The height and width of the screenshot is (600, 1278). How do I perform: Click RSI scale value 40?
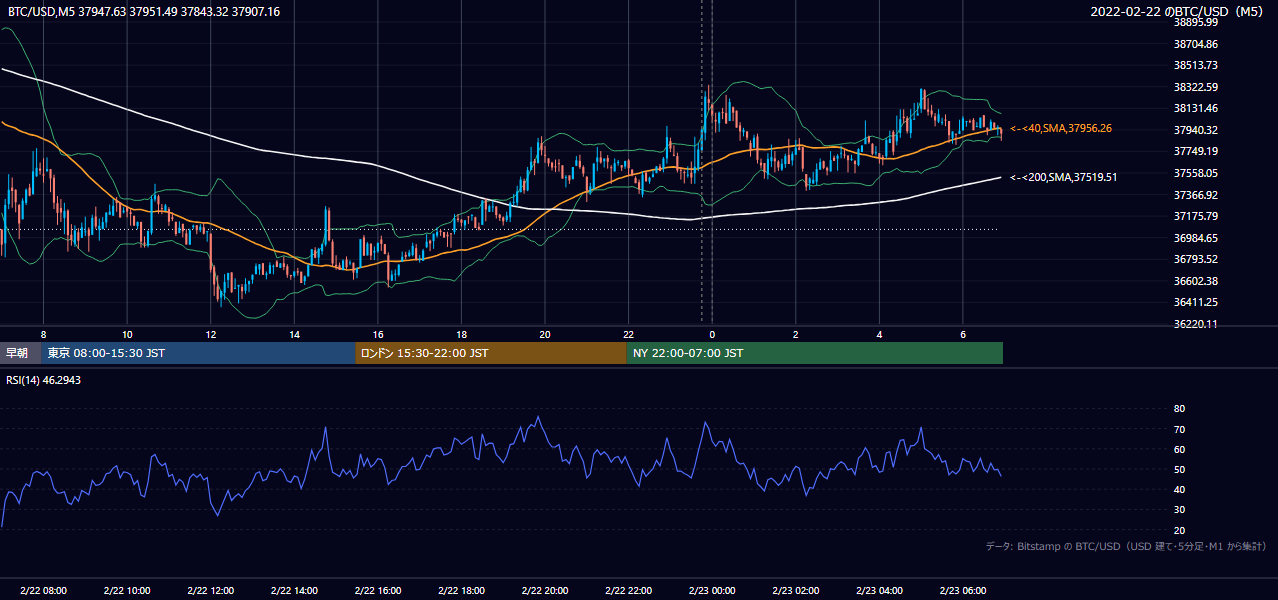click(1179, 489)
